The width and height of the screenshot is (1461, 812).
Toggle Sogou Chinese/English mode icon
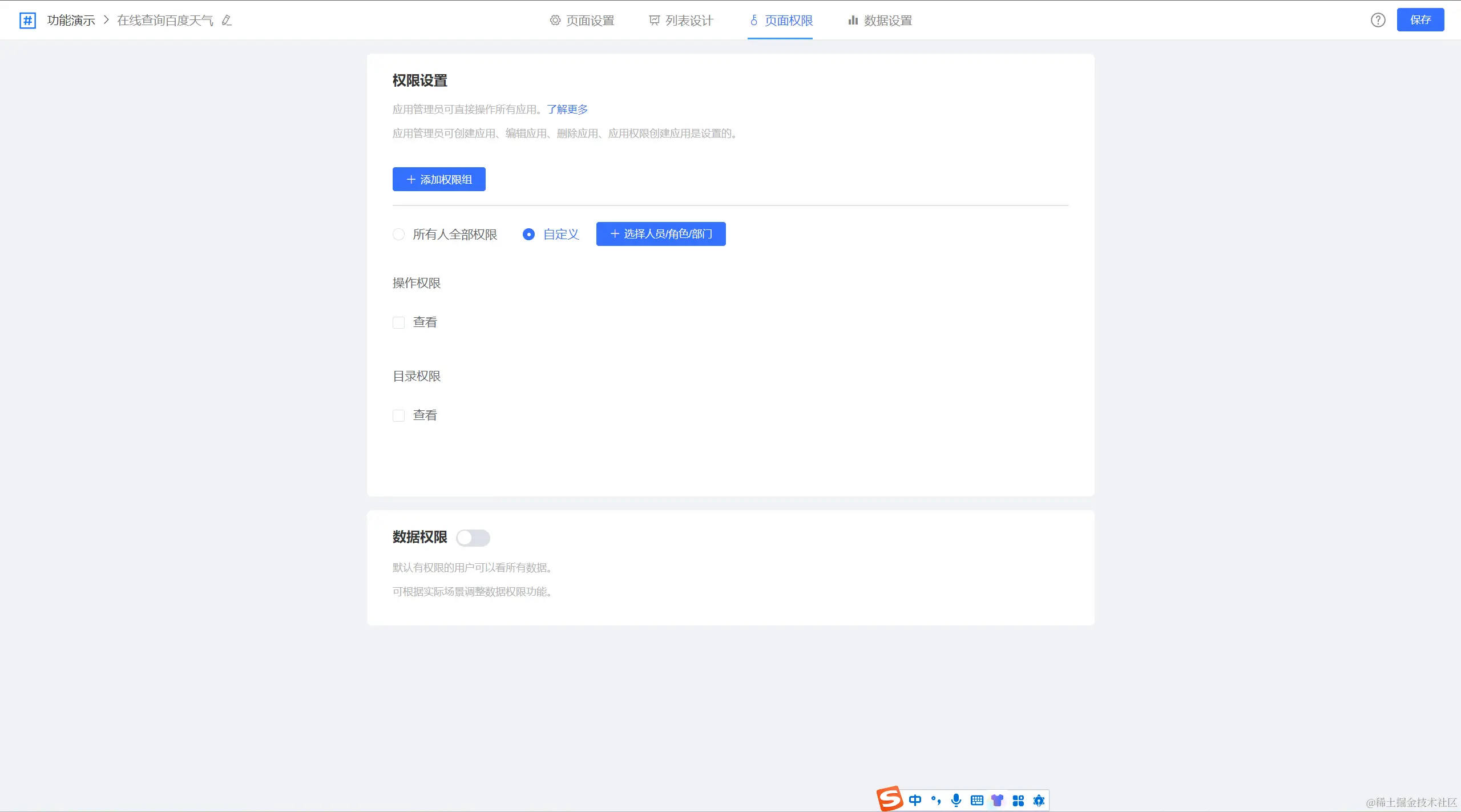915,800
